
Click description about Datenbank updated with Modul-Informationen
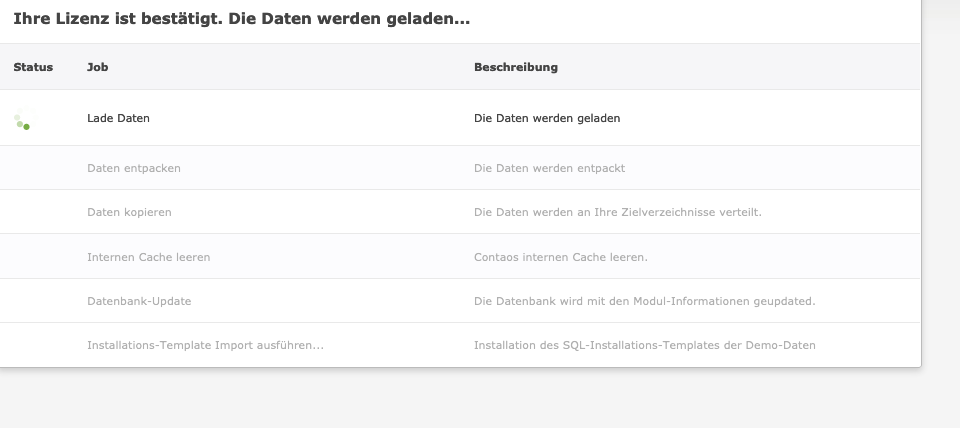coord(644,301)
